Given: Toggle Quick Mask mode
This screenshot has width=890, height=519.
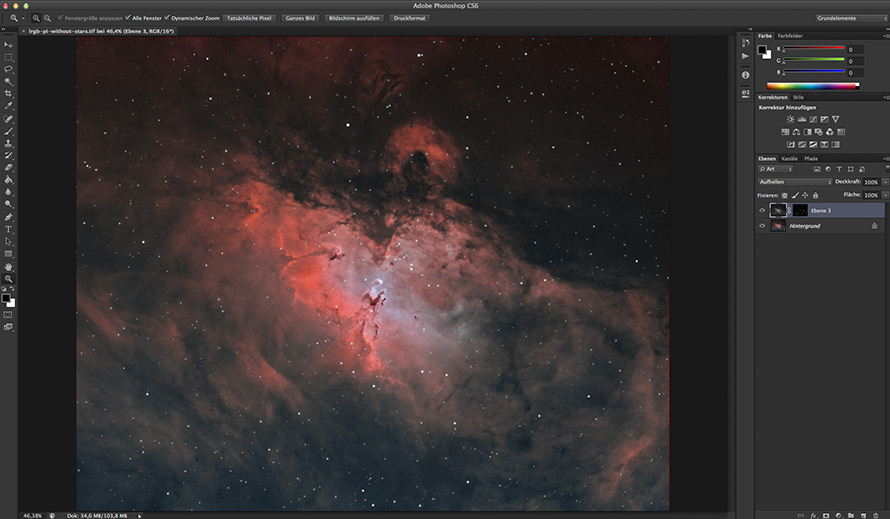Looking at the screenshot, I should click(8, 315).
